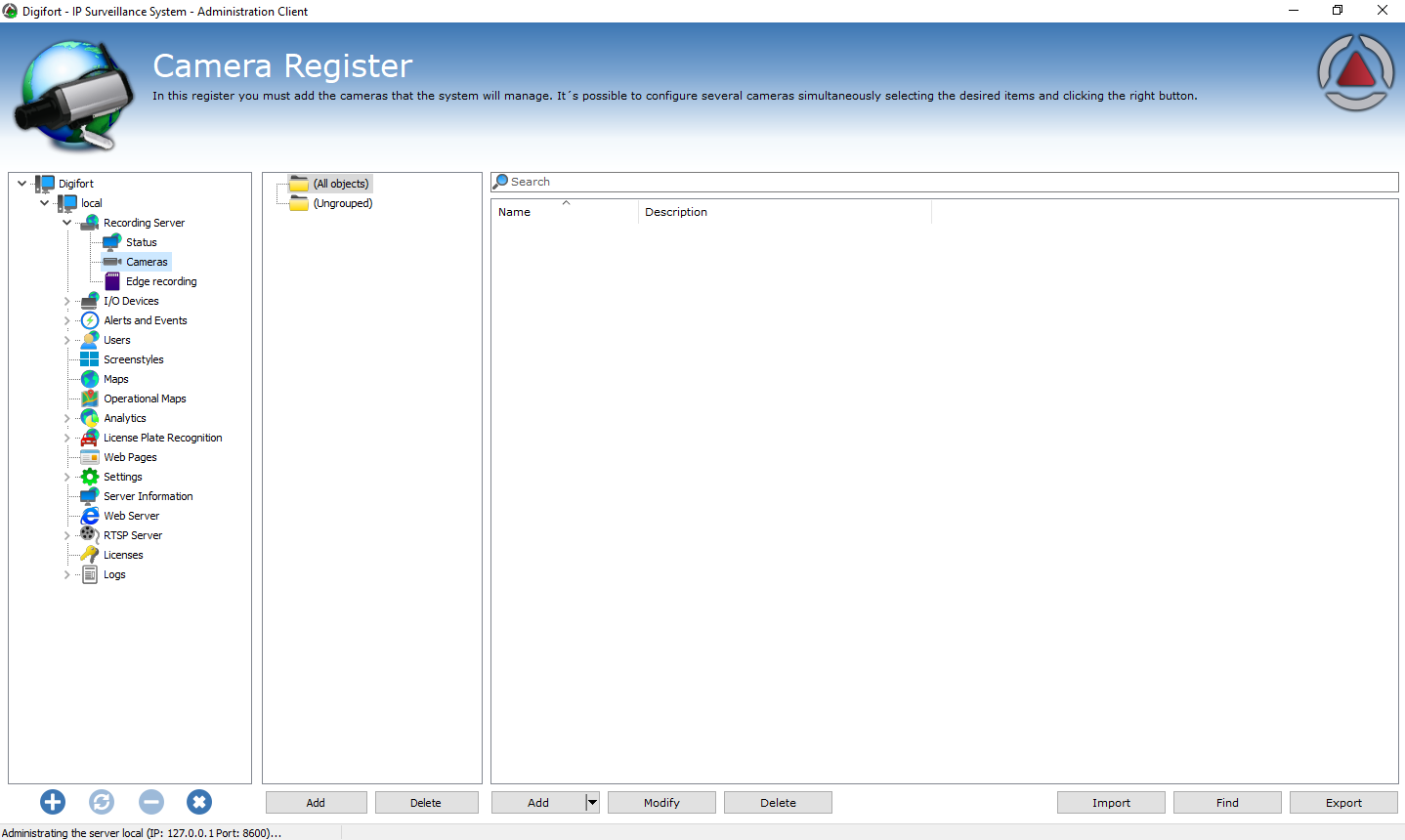Click the Status monitor icon
Viewport: 1405px width, 840px height.
(x=112, y=242)
